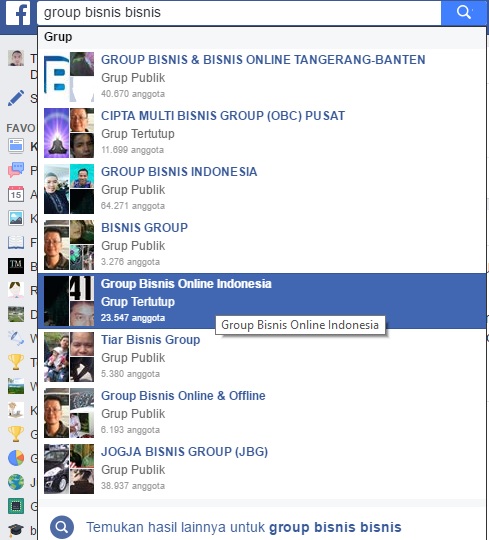Click the graduation cap icon in sidebar
This screenshot has height=540, width=489.
16,530
